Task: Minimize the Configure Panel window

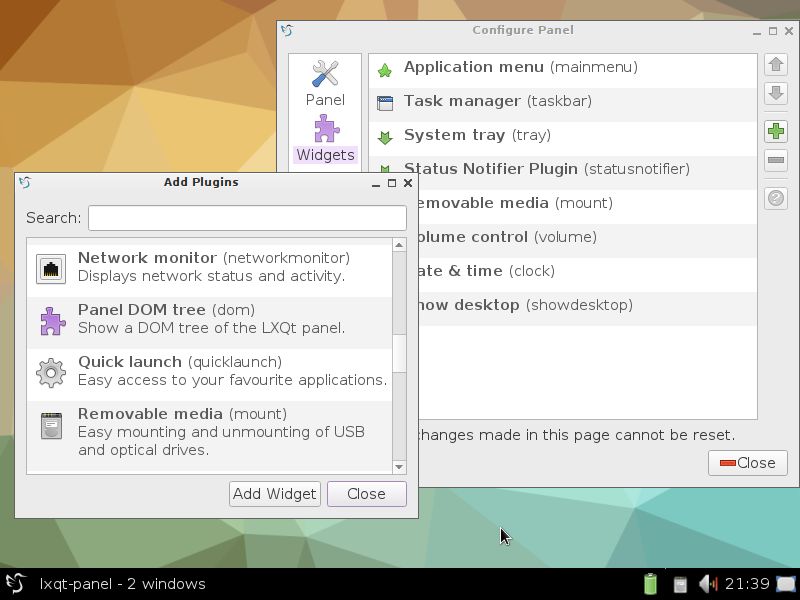Action: (x=757, y=32)
